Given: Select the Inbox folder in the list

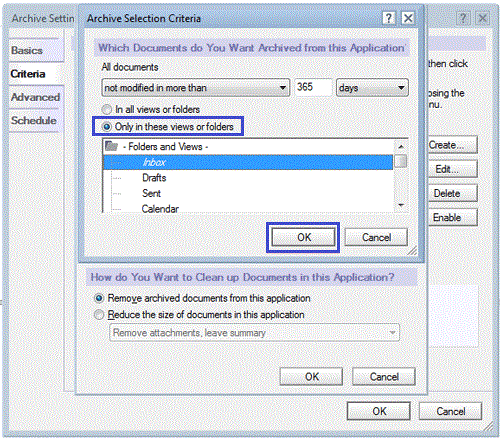Looking at the screenshot, I should click(x=248, y=162).
